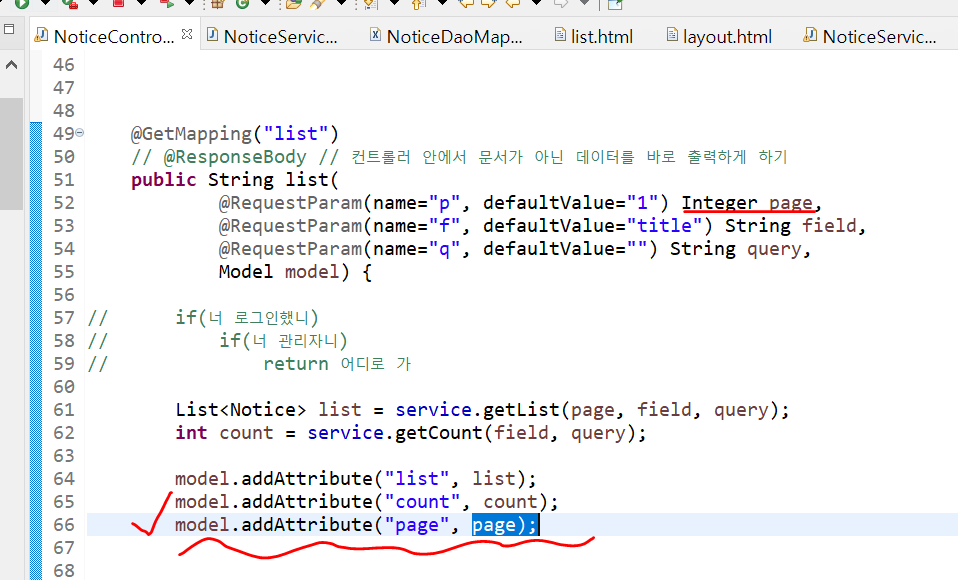Click "Integer page" parameter on line 52

pyautogui.click(x=747, y=202)
